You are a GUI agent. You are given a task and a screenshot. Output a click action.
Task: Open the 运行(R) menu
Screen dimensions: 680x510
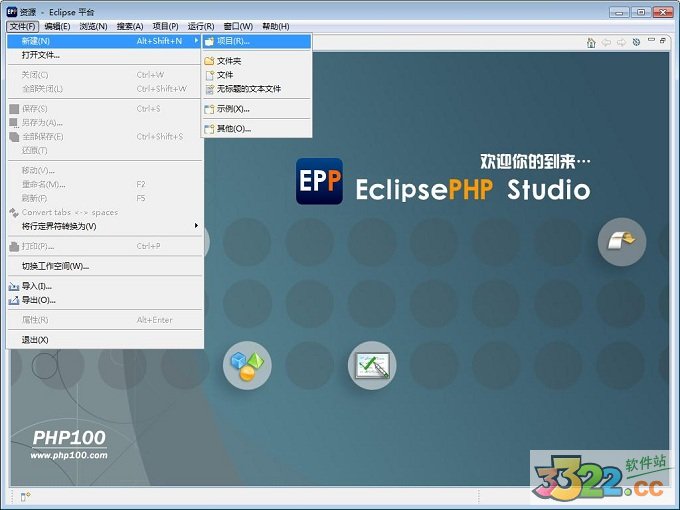click(x=201, y=26)
